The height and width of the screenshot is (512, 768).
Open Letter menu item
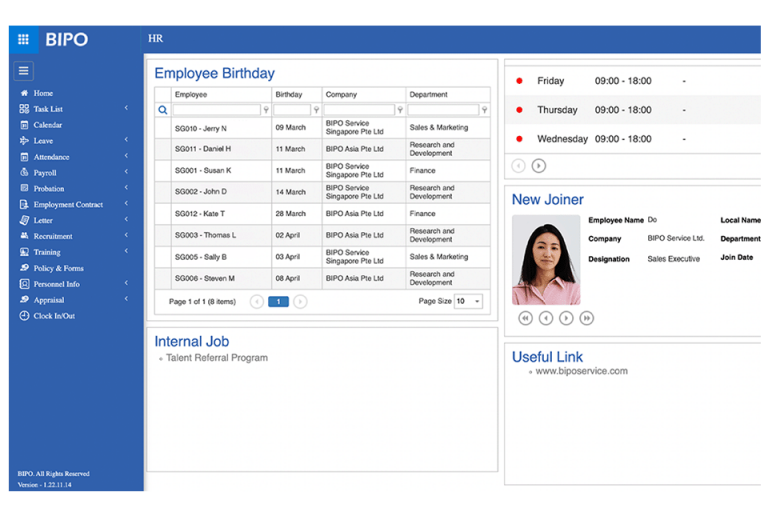[x=43, y=220]
